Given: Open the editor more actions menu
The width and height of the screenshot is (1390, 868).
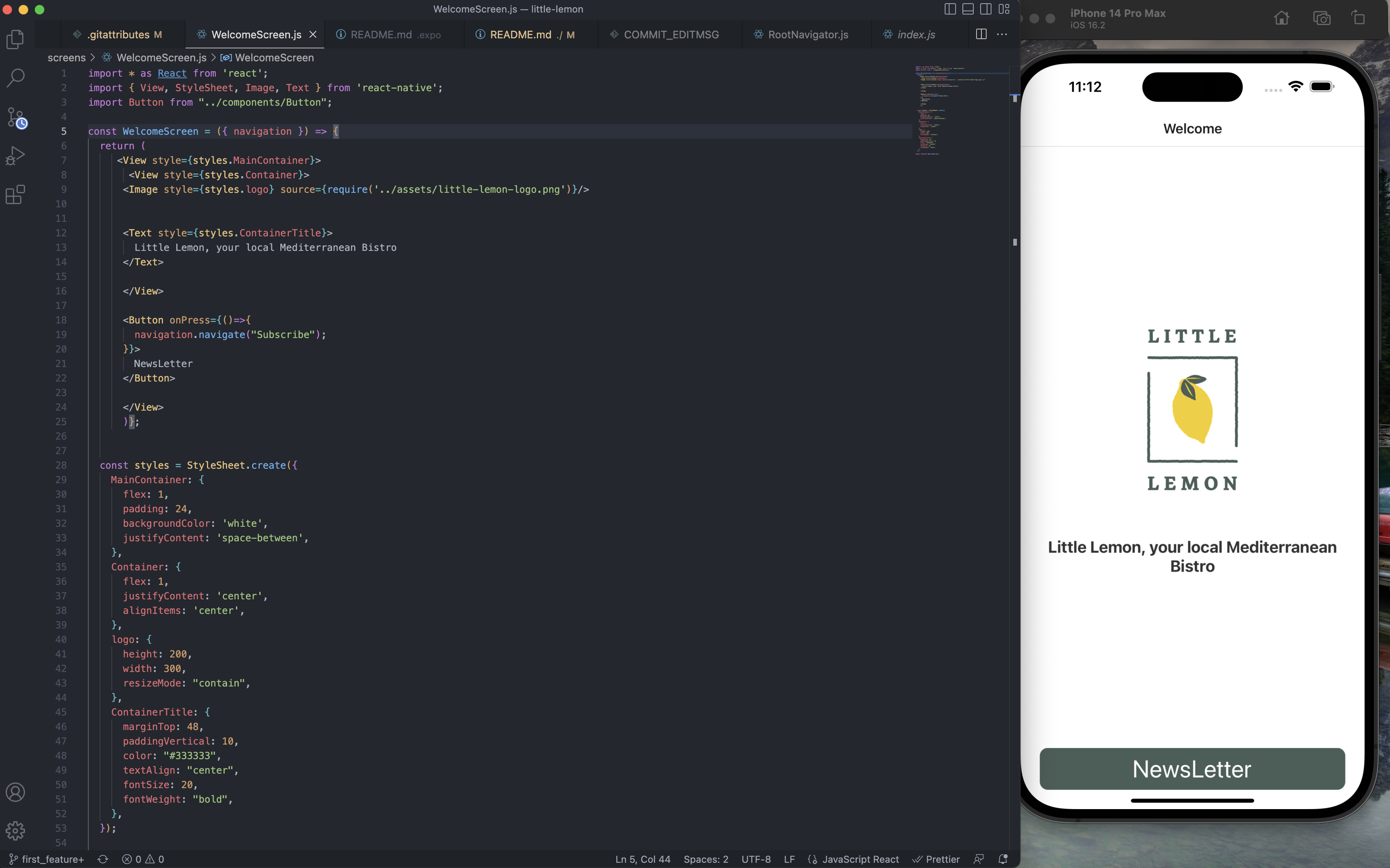Looking at the screenshot, I should click(x=1002, y=34).
